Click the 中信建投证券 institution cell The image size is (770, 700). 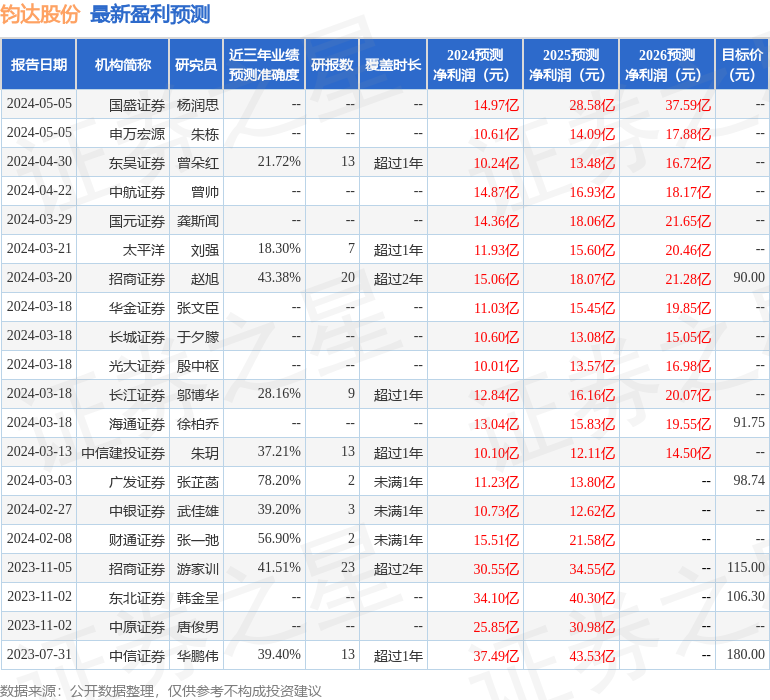coord(123,453)
